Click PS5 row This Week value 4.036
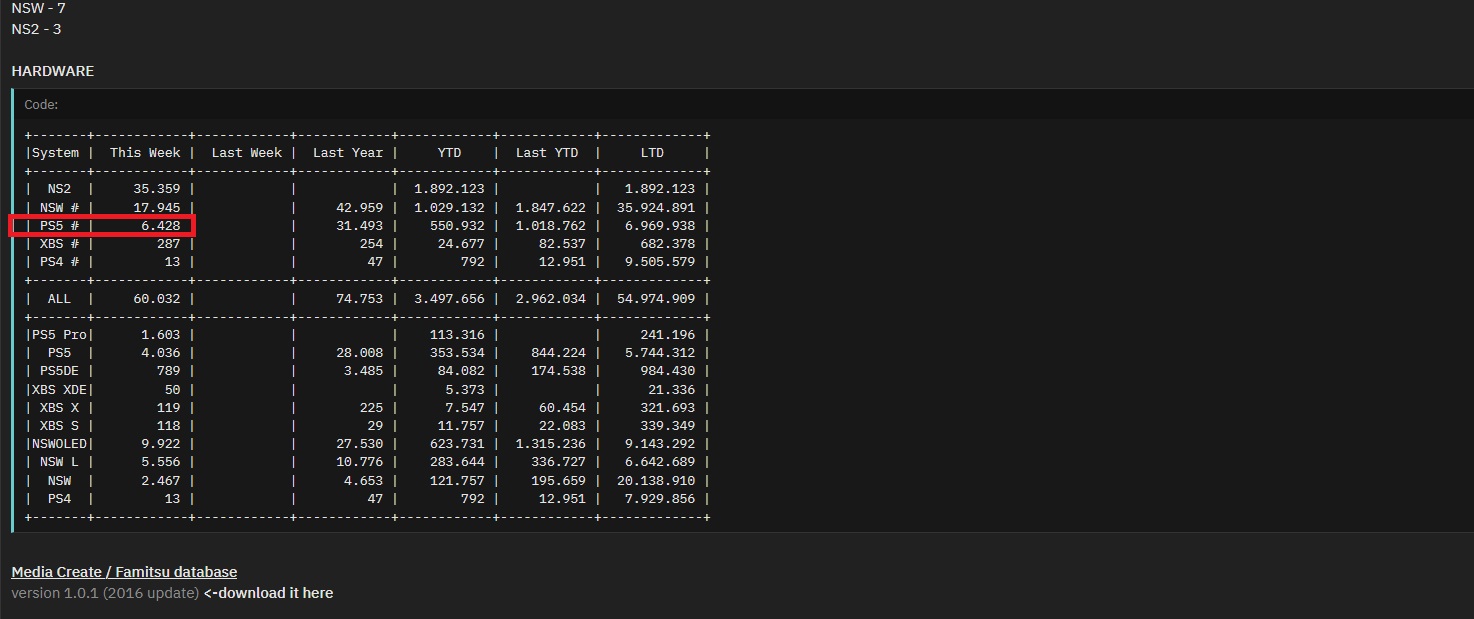Viewport: 1474px width, 619px height. 161,353
